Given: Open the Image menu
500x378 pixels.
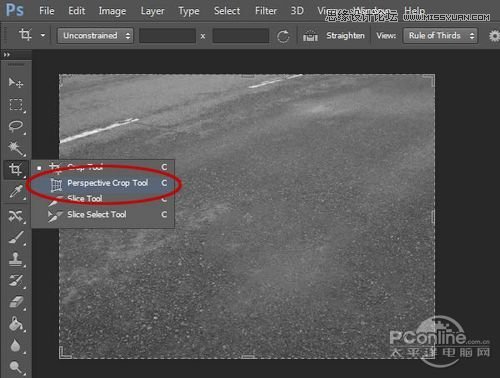Looking at the screenshot, I should point(112,11).
